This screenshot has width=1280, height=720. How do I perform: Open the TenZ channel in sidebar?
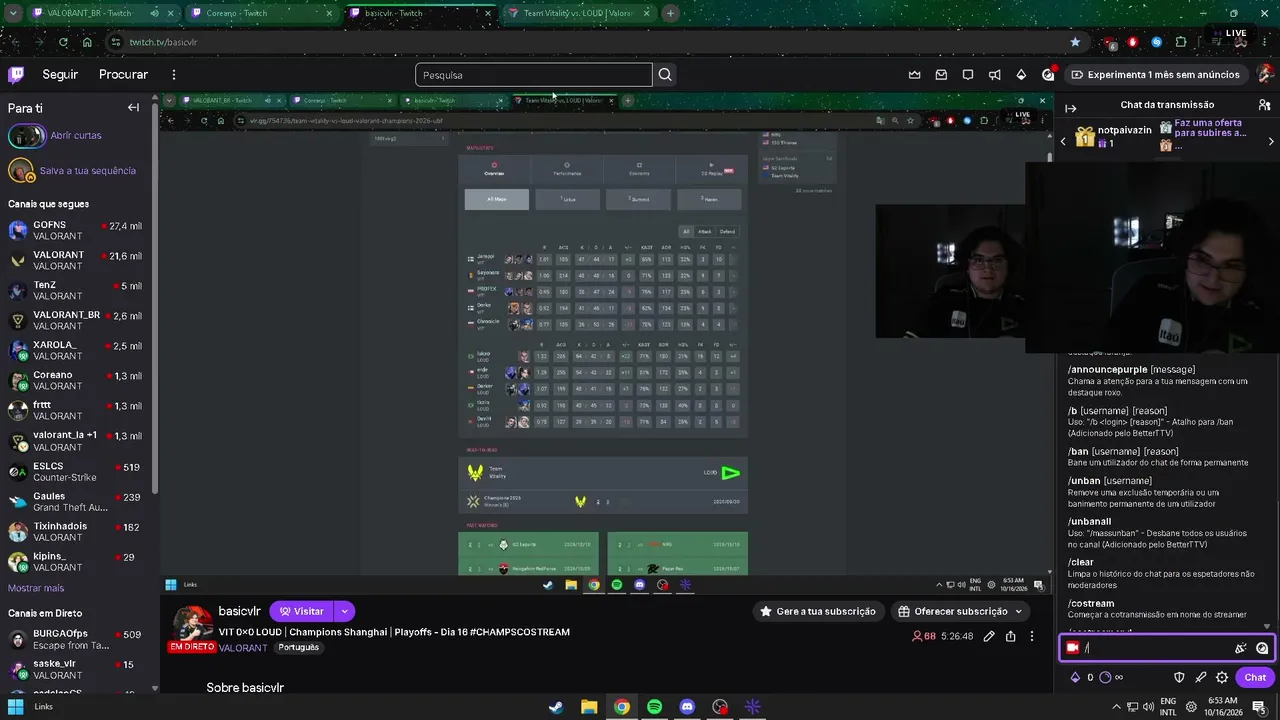[78, 290]
